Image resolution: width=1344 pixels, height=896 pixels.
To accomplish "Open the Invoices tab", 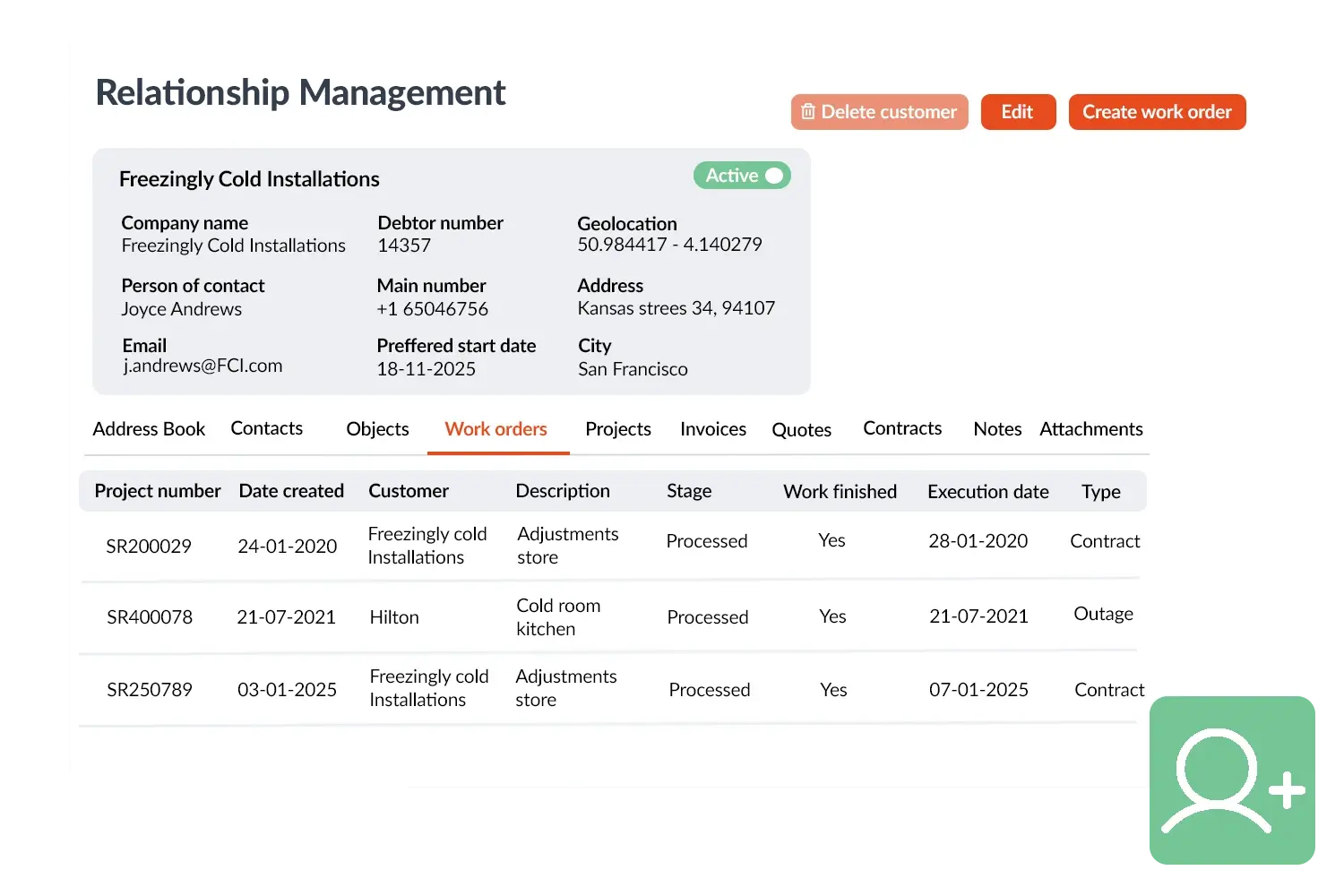I will 712,429.
